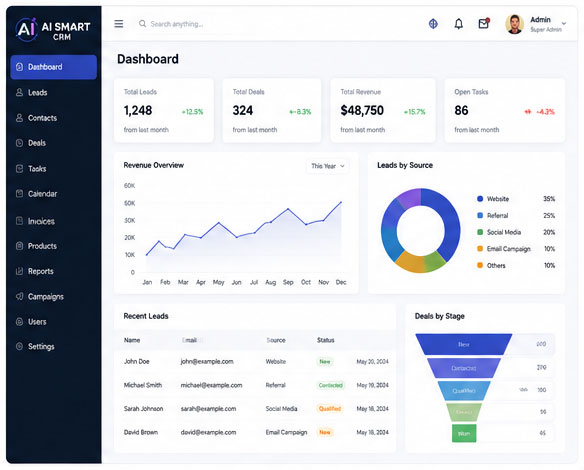Click the Website legend color dot
Viewport: 584px width, 470px height.
point(480,199)
